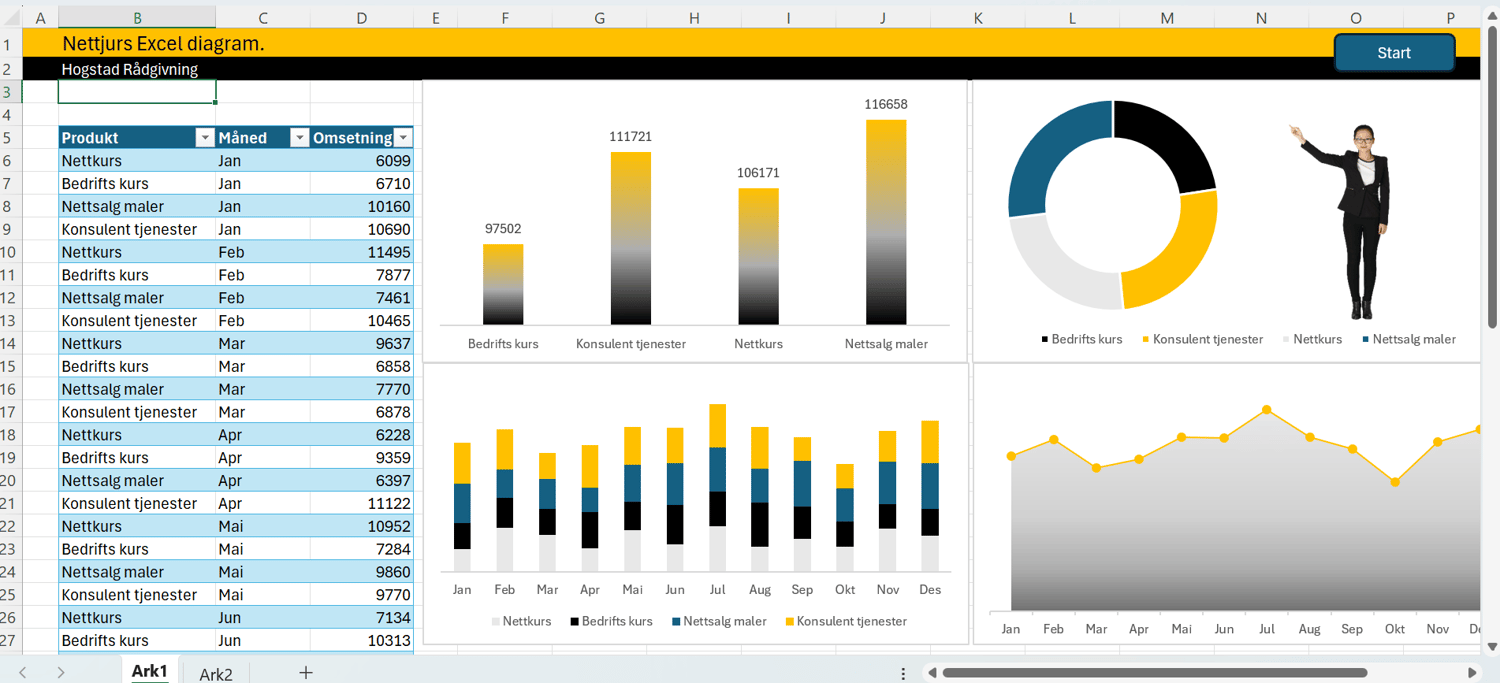Switch to the Ark2 sheet tab
This screenshot has height=683, width=1500.
coord(214,673)
